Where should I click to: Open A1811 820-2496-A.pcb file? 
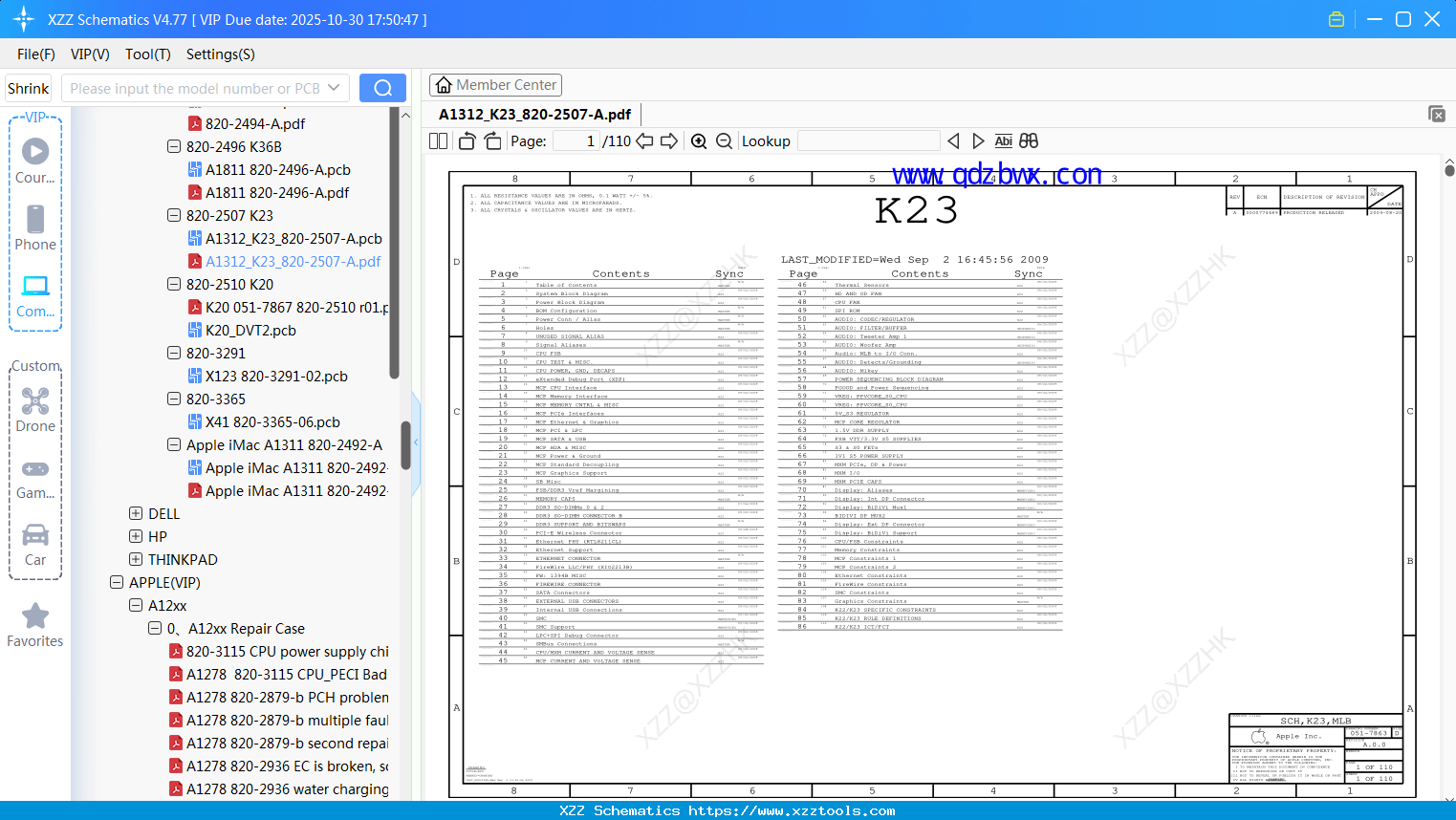(269, 170)
